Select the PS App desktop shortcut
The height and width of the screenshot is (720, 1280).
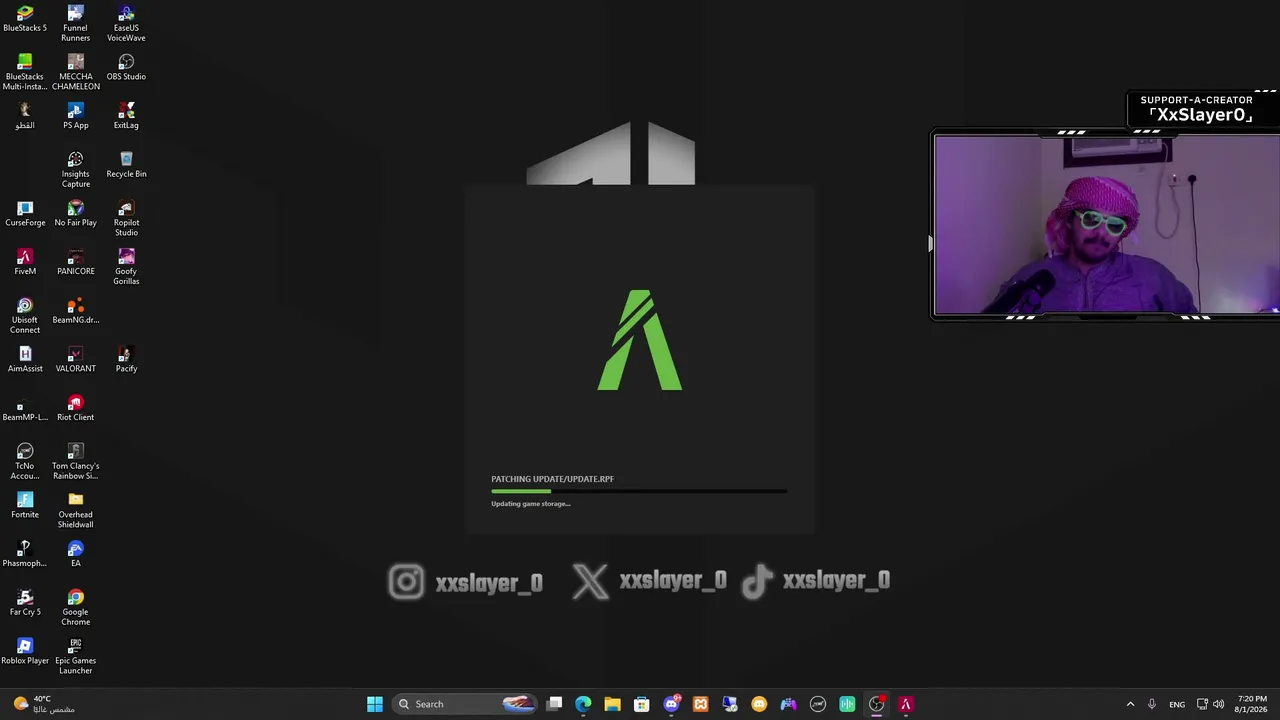76,116
